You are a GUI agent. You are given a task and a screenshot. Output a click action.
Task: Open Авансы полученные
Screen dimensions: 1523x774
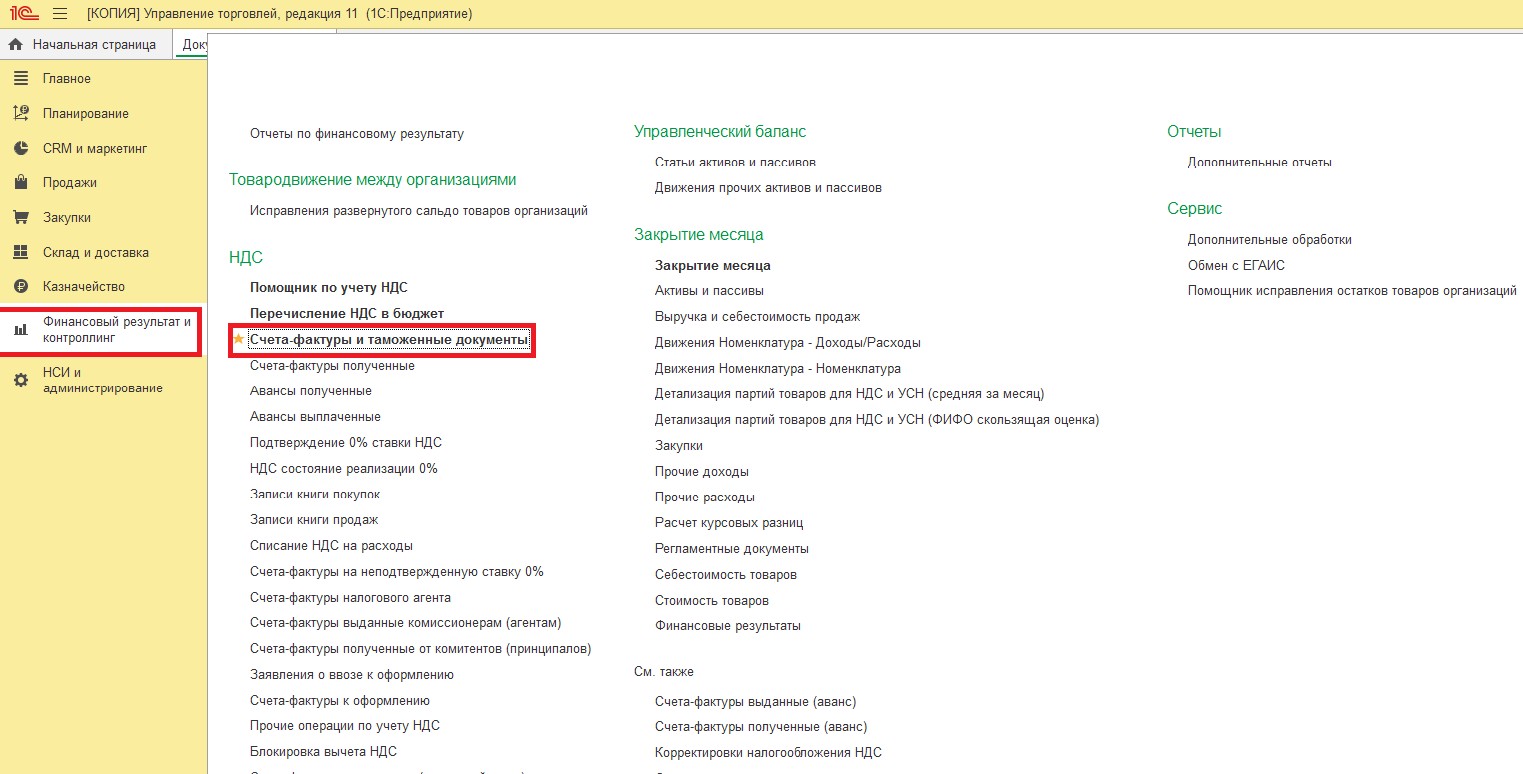coord(311,391)
